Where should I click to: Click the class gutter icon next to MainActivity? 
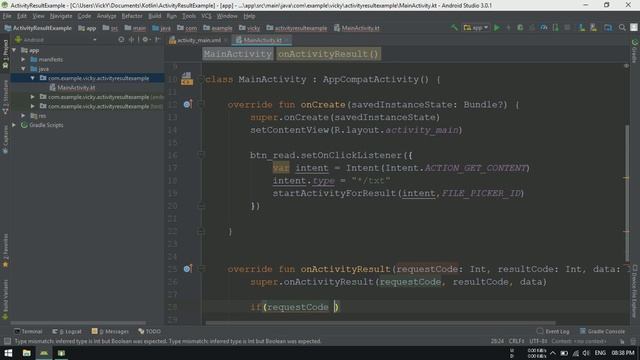pos(187,78)
